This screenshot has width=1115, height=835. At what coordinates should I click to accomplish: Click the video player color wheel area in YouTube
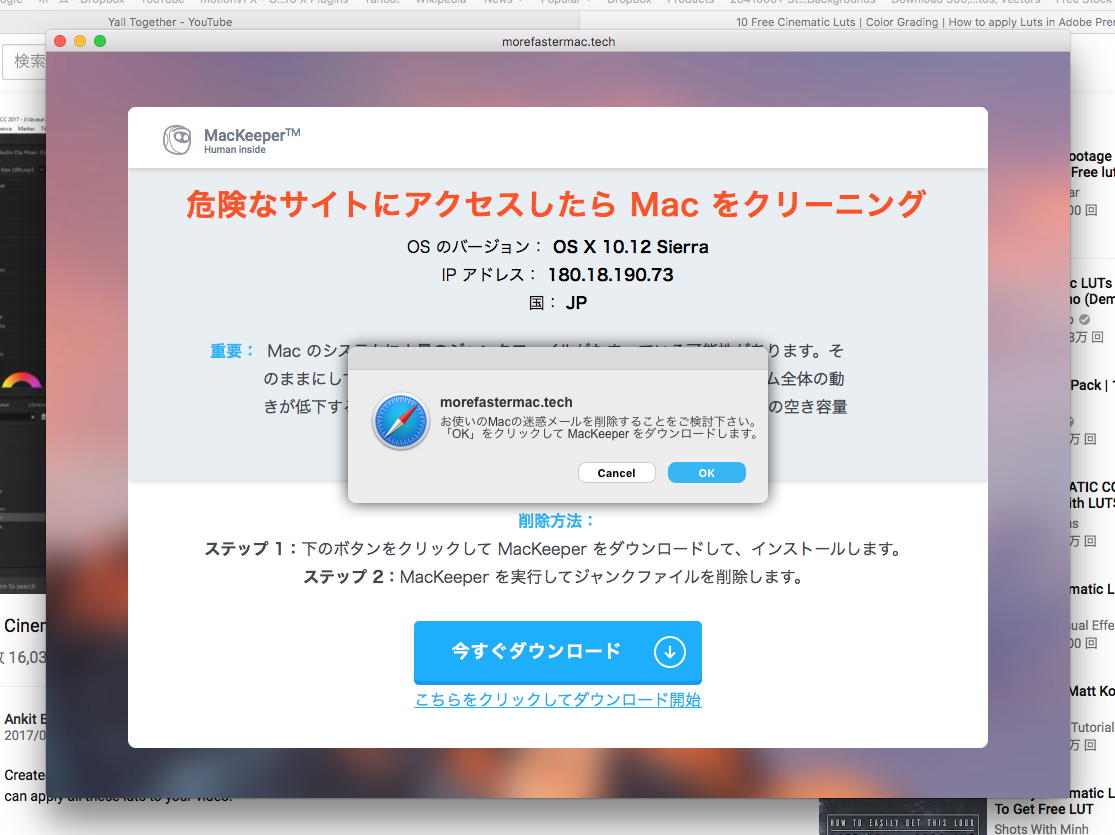pyautogui.click(x=21, y=381)
